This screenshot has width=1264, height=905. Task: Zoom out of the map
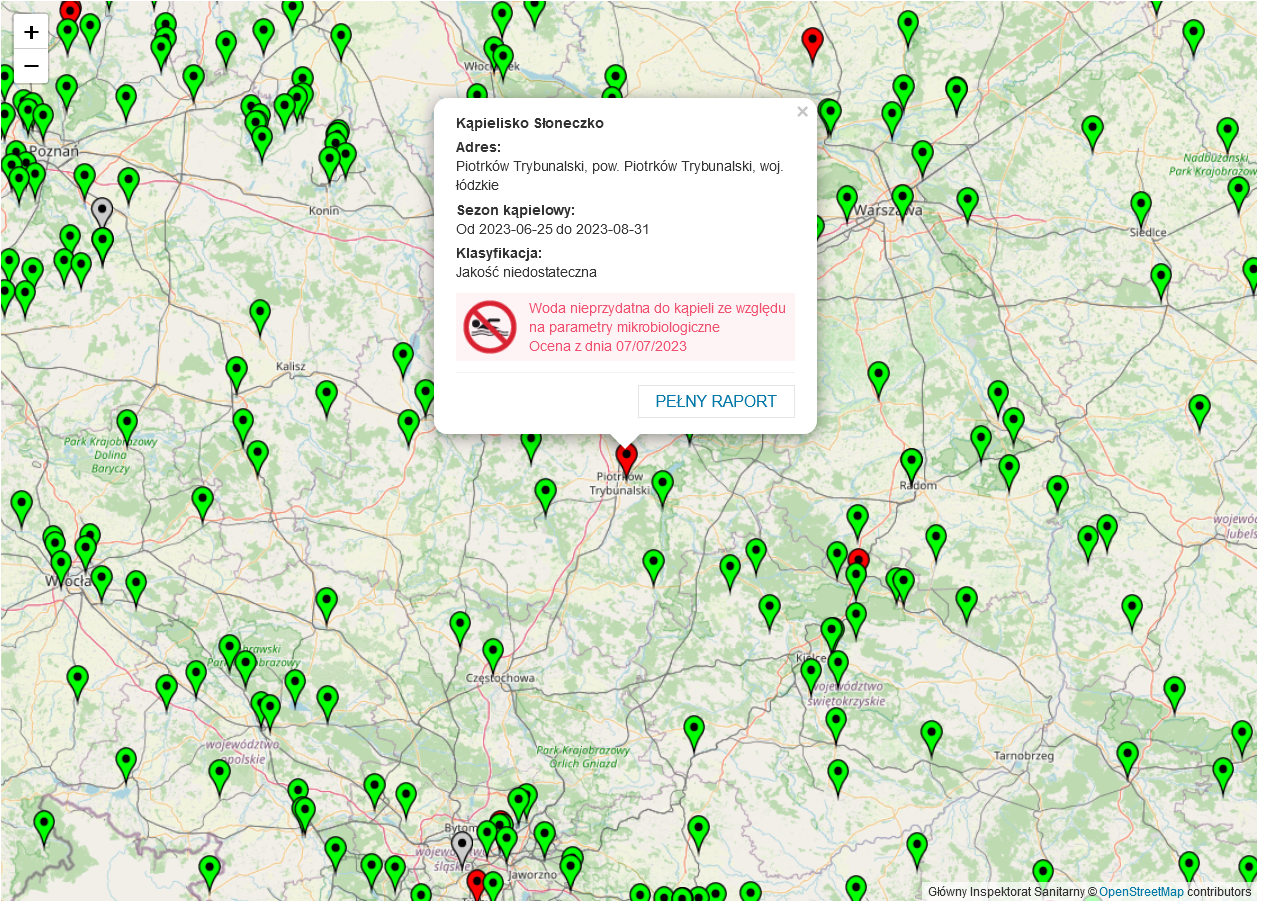click(31, 67)
